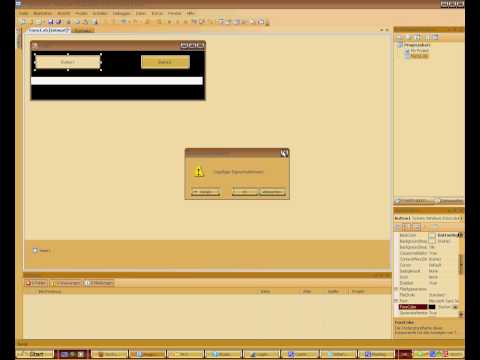Click the Properties grid scroll-down arrow
Screen dimensions: 480x360
[x=461, y=314]
